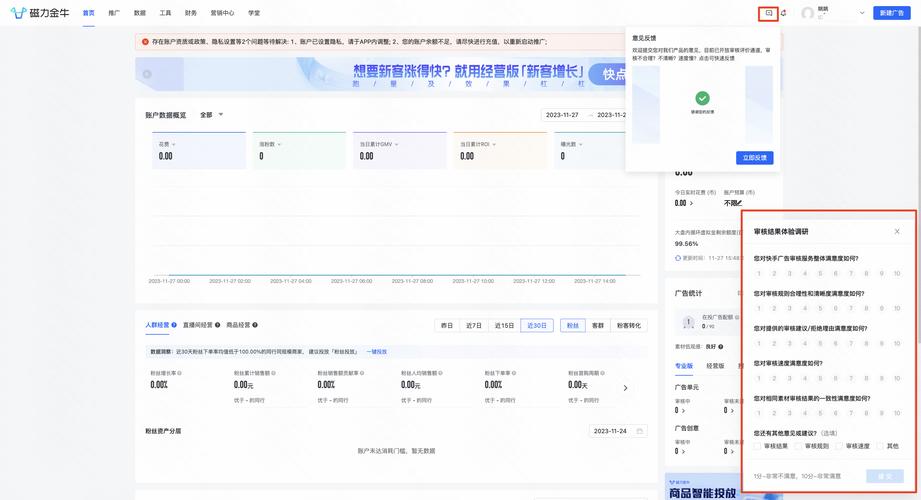The height and width of the screenshot is (500, 921).
Task: Open the 全部 dropdown beside 账户数据概览
Action: [x=211, y=115]
